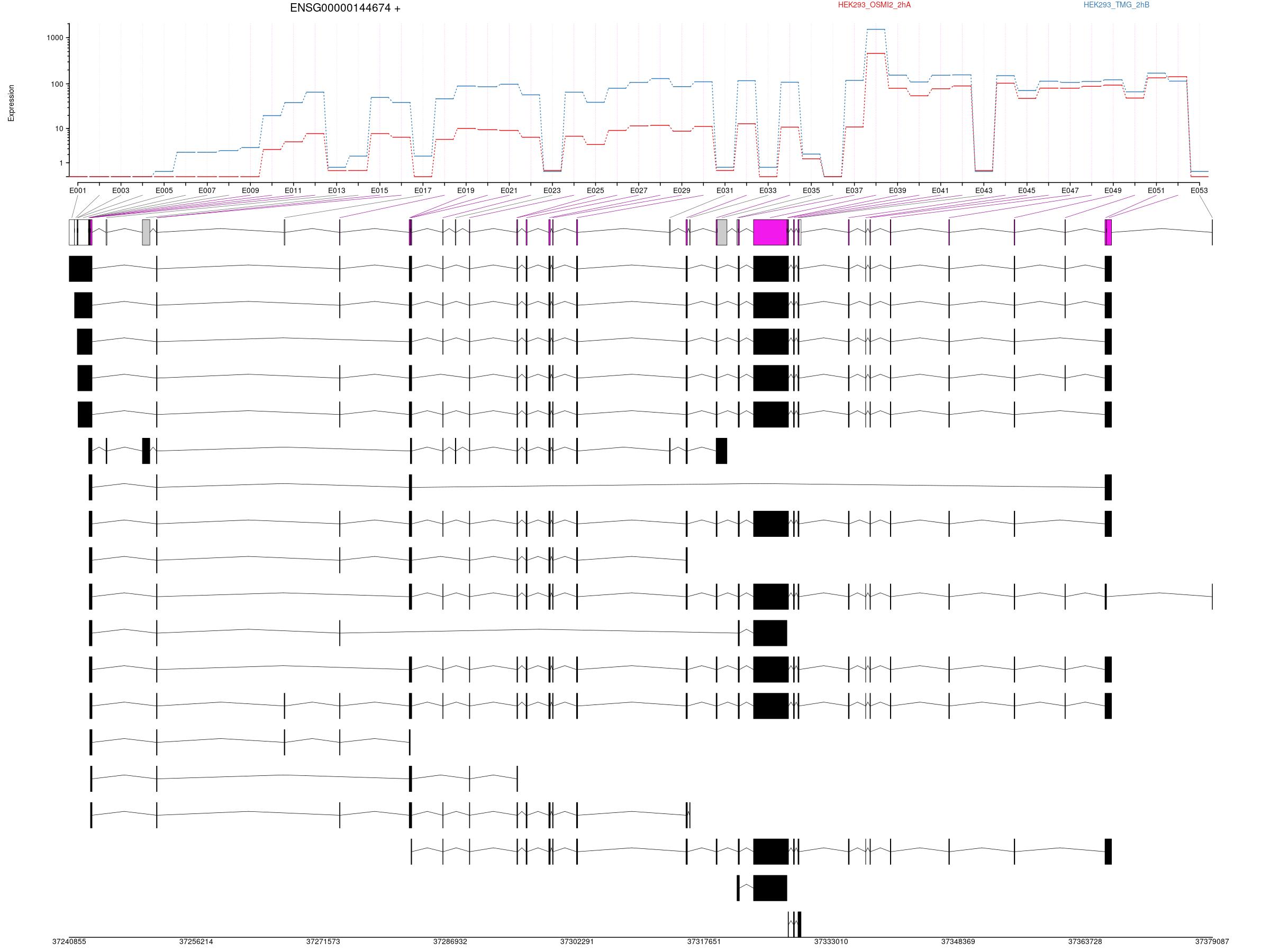
Task: Click the exon label E023
Action: point(552,190)
